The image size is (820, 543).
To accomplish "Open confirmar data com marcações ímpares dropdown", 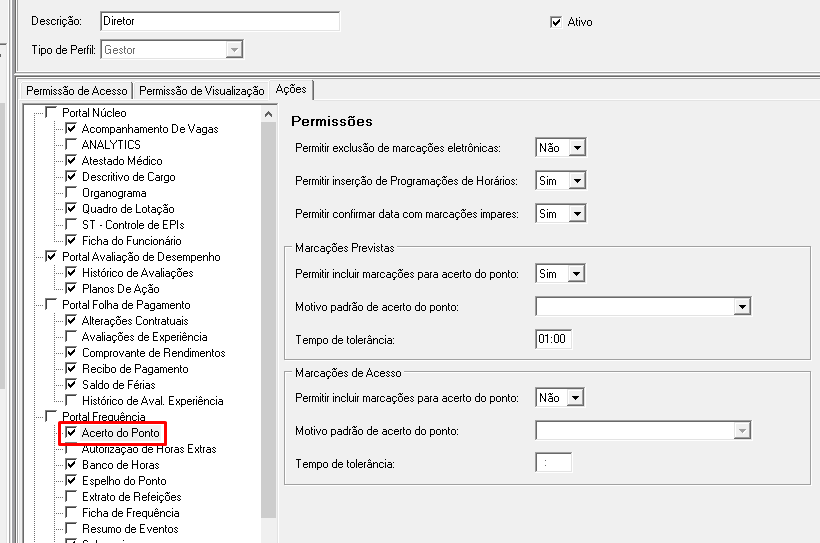I will point(577,214).
